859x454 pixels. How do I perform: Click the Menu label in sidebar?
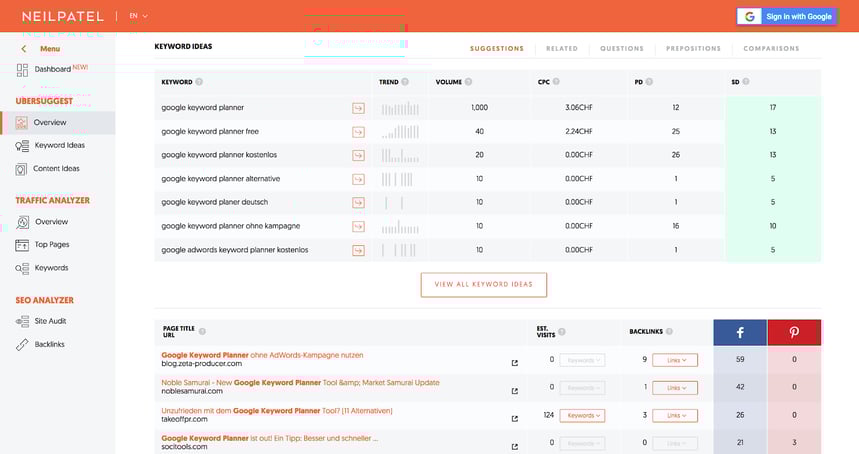pos(50,49)
